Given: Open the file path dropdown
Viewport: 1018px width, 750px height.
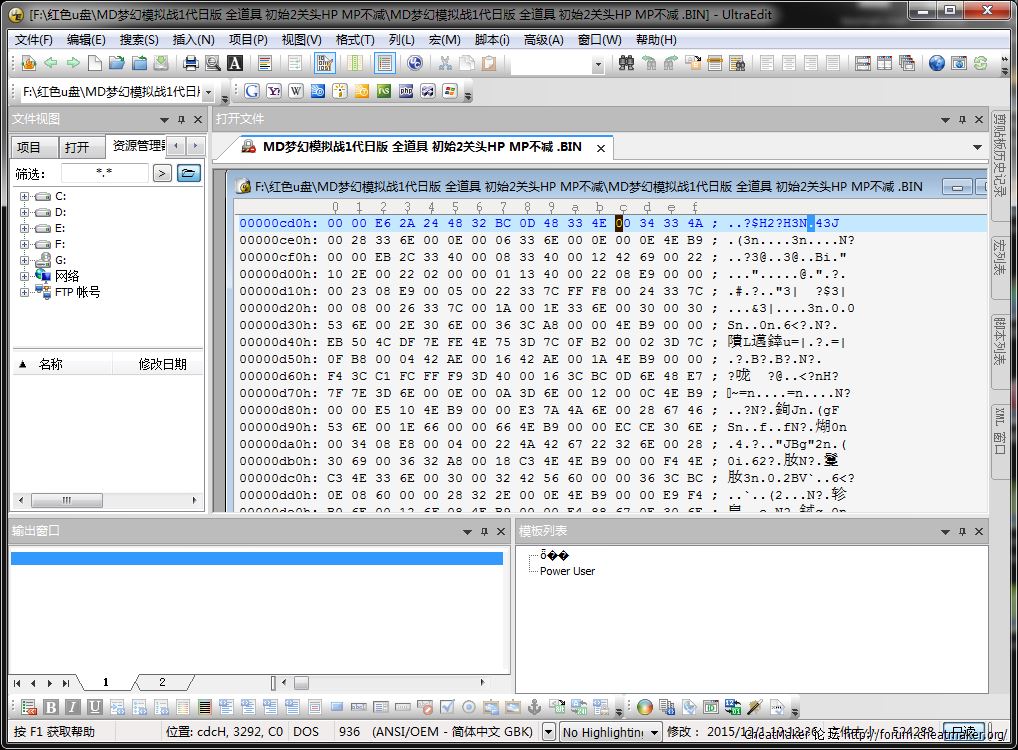Looking at the screenshot, I should tap(208, 91).
